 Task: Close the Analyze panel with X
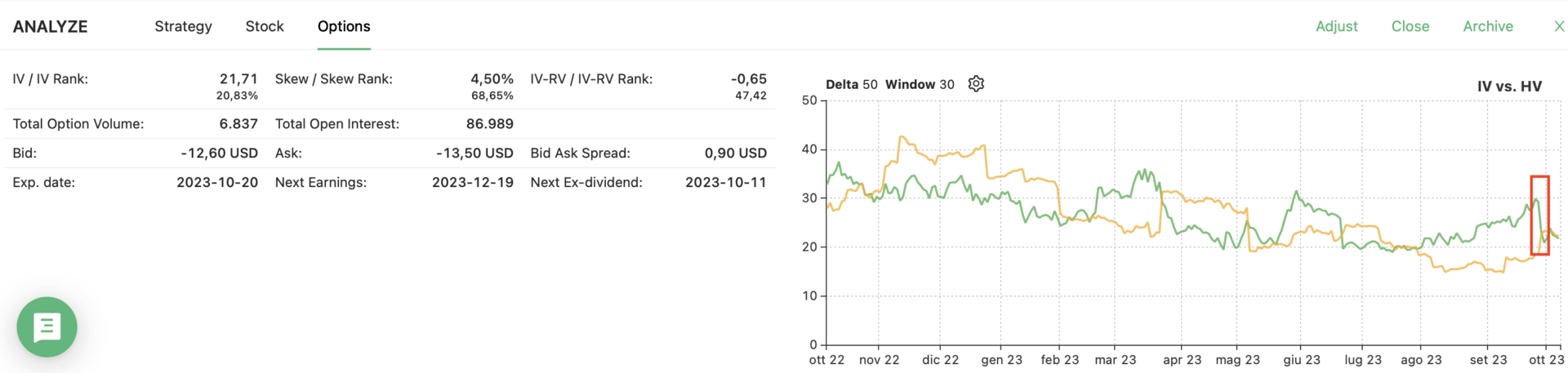(1558, 26)
